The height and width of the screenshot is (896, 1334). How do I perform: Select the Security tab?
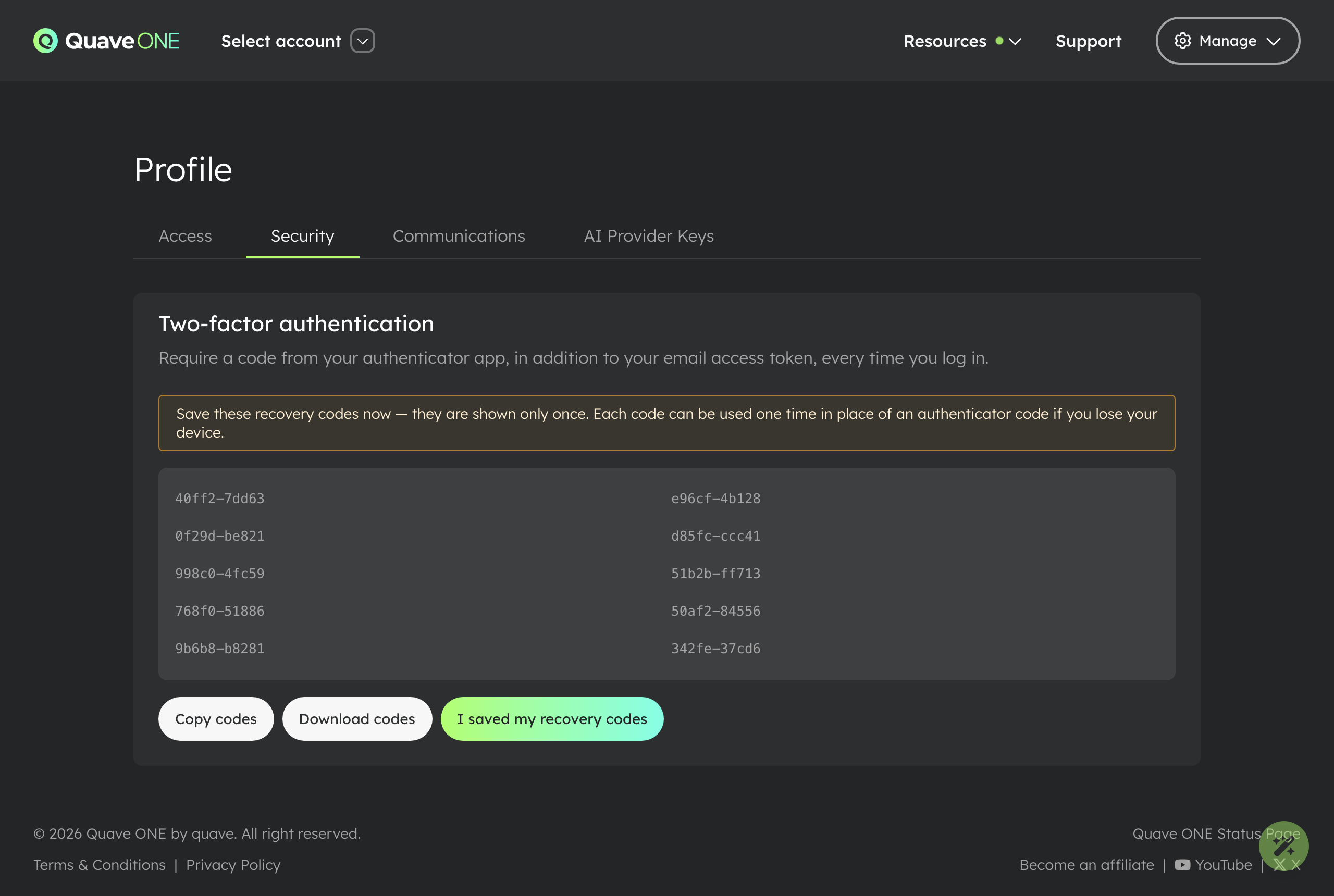302,236
